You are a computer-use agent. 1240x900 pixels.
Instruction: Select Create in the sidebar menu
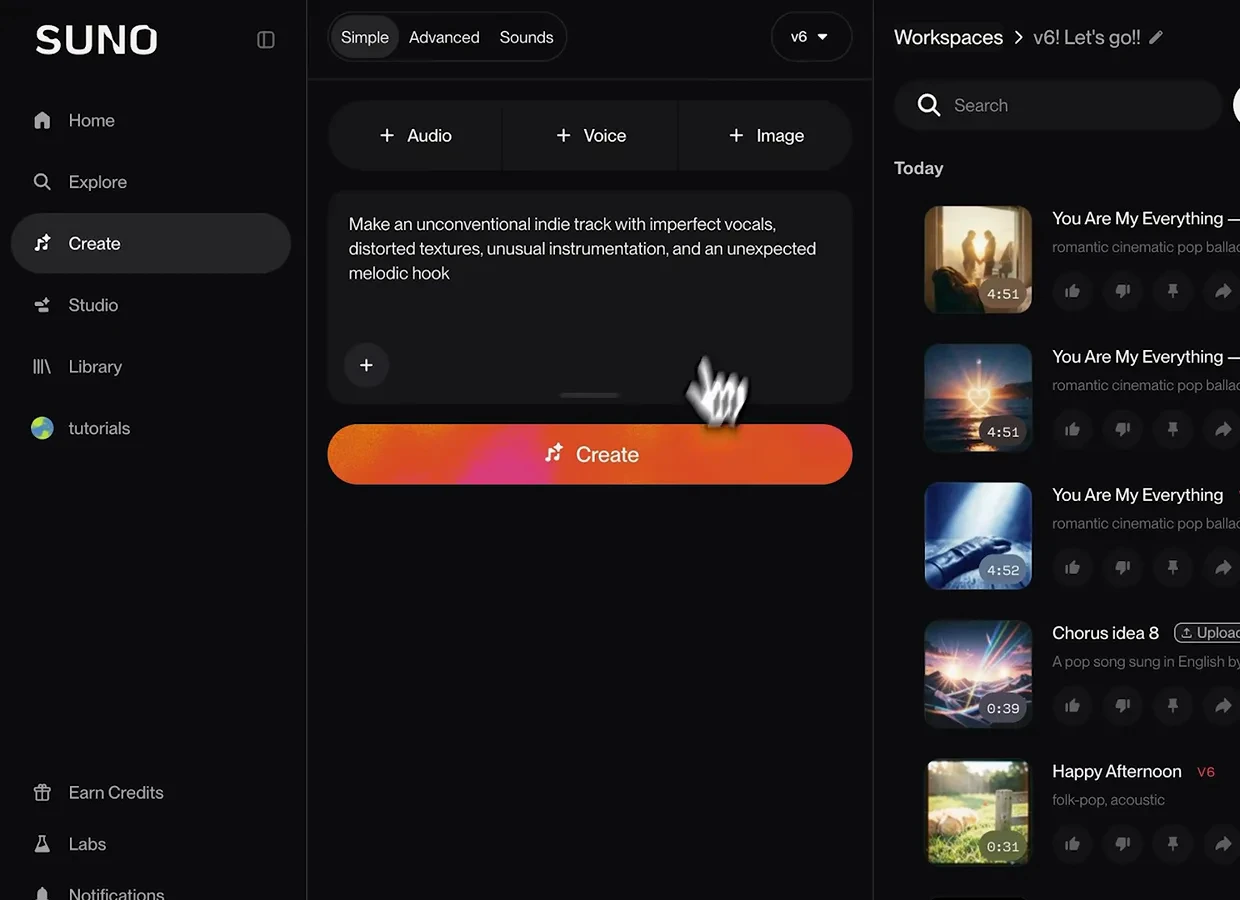click(150, 243)
